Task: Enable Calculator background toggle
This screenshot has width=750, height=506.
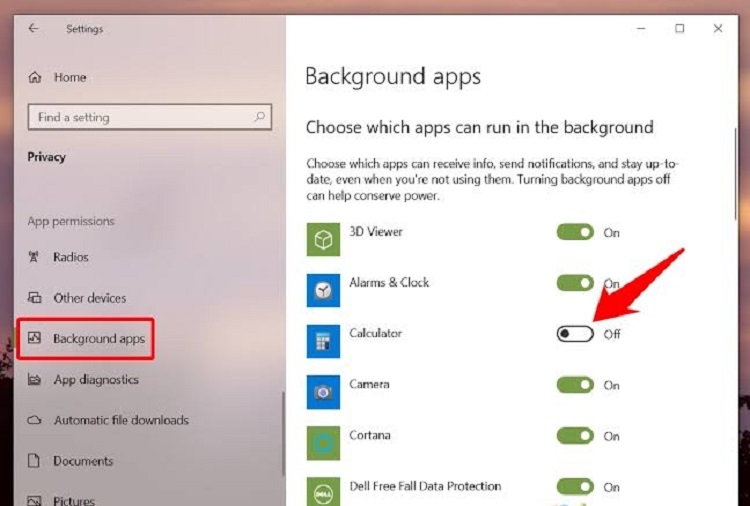Action: [x=575, y=334]
